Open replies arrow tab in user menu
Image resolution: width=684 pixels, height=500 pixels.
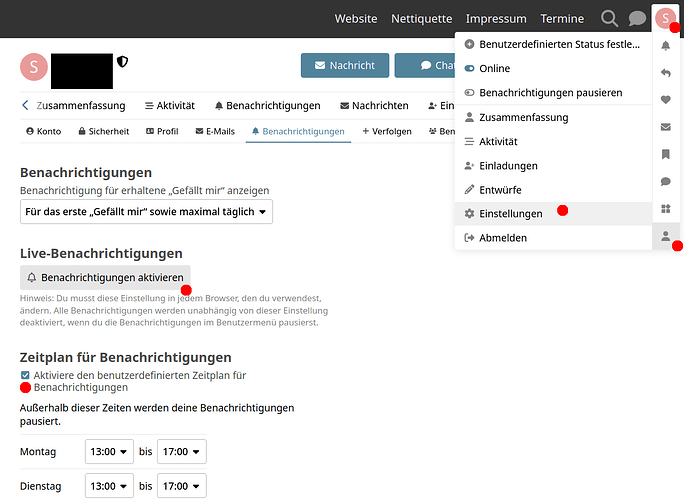tap(666, 73)
